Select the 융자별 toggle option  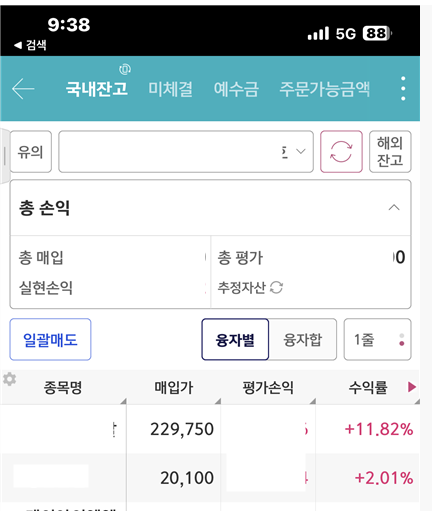point(235,339)
